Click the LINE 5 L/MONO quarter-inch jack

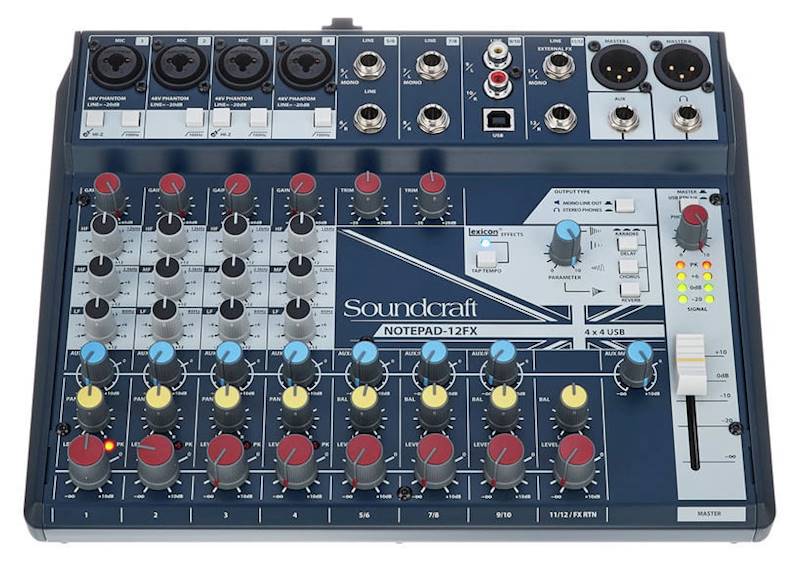[x=370, y=65]
